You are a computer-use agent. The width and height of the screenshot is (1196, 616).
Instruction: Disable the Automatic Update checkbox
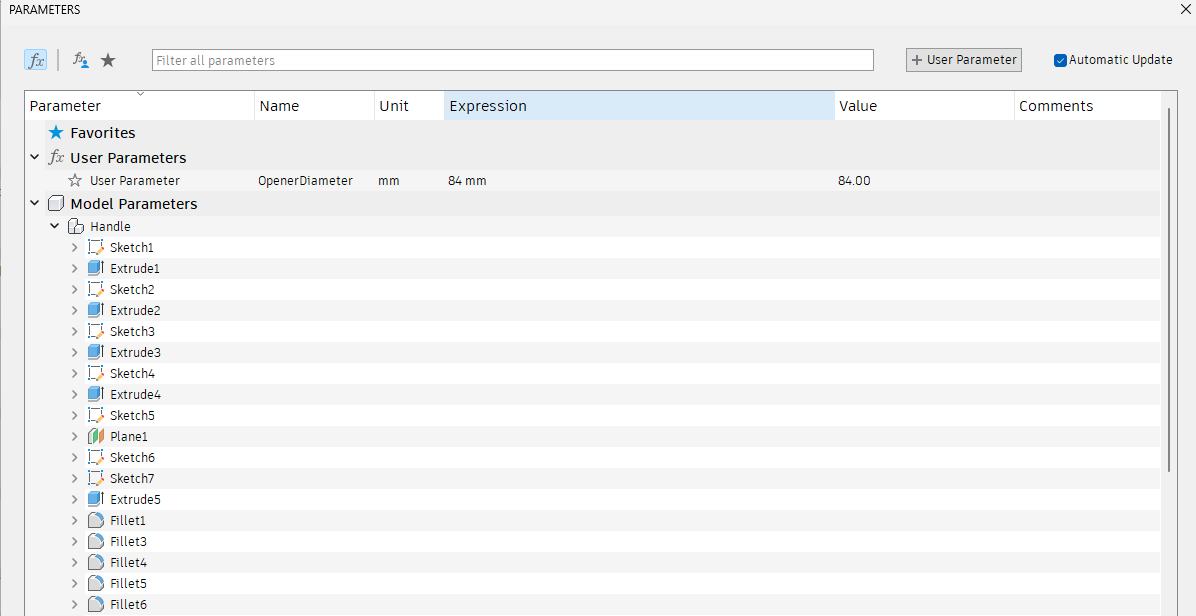[1060, 60]
